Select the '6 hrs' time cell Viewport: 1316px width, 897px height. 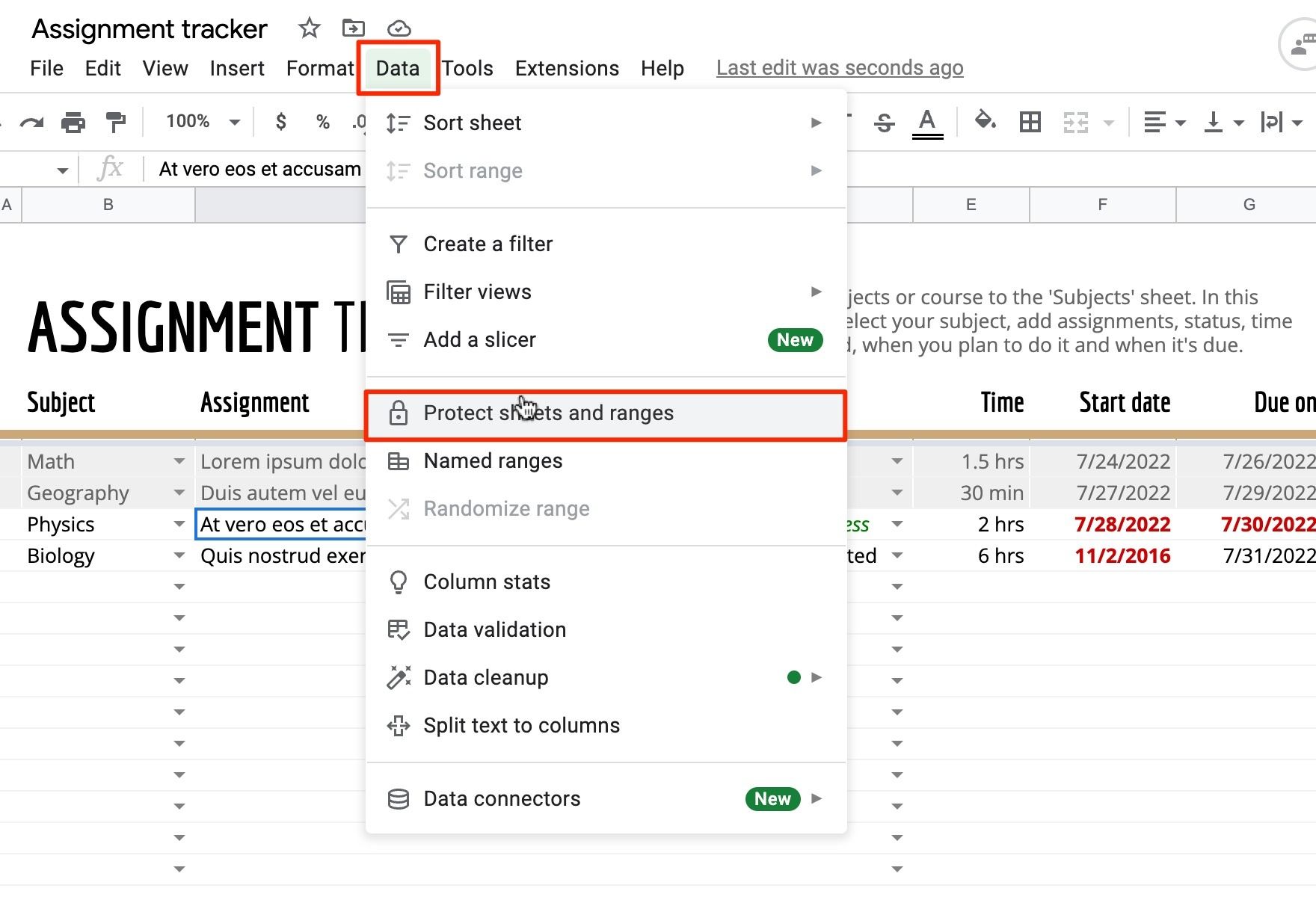coord(971,555)
